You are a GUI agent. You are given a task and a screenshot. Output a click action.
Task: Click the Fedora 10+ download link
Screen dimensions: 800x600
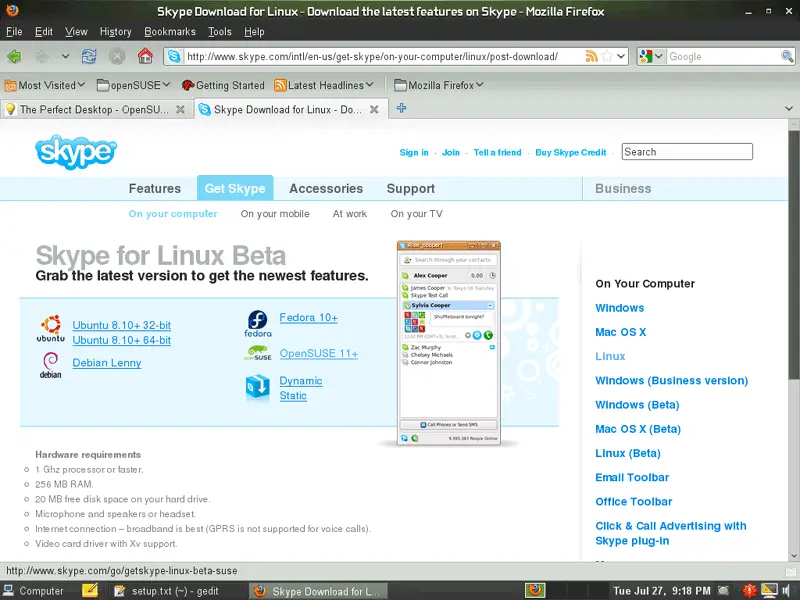308,317
